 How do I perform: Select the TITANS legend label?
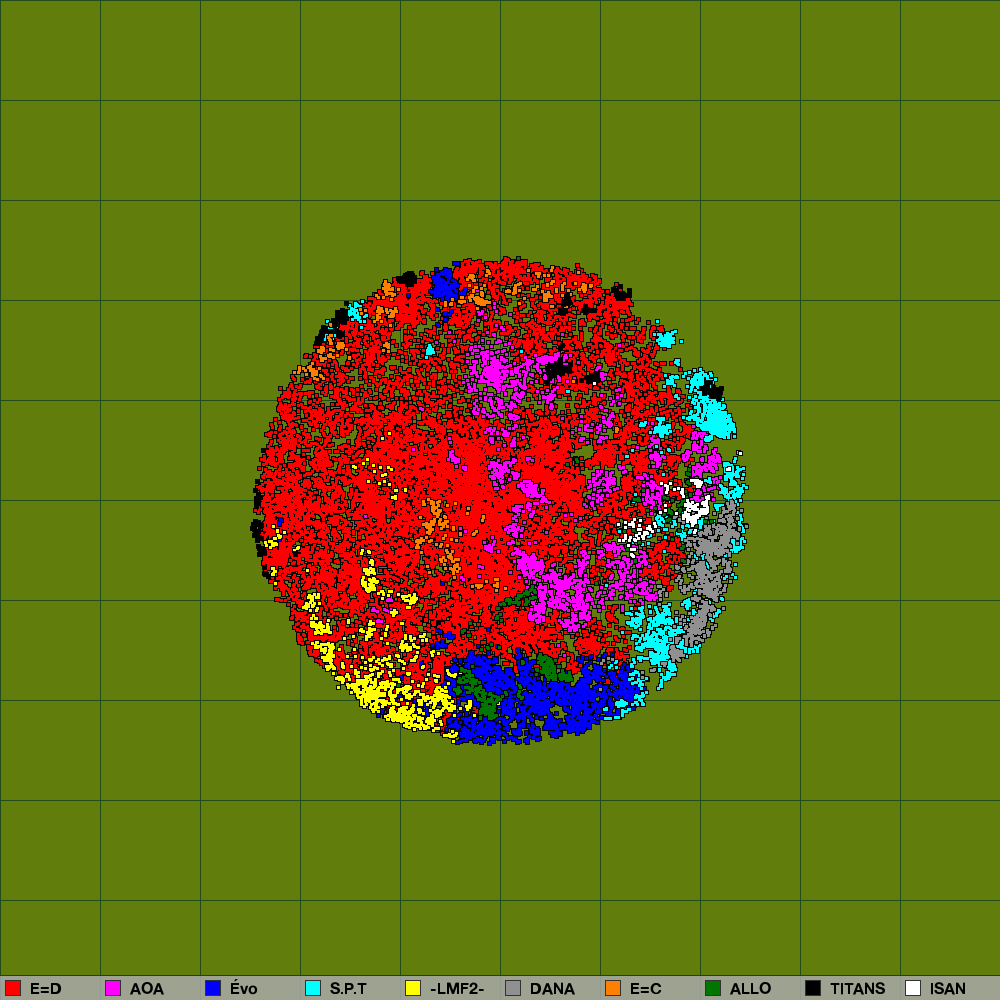858,989
